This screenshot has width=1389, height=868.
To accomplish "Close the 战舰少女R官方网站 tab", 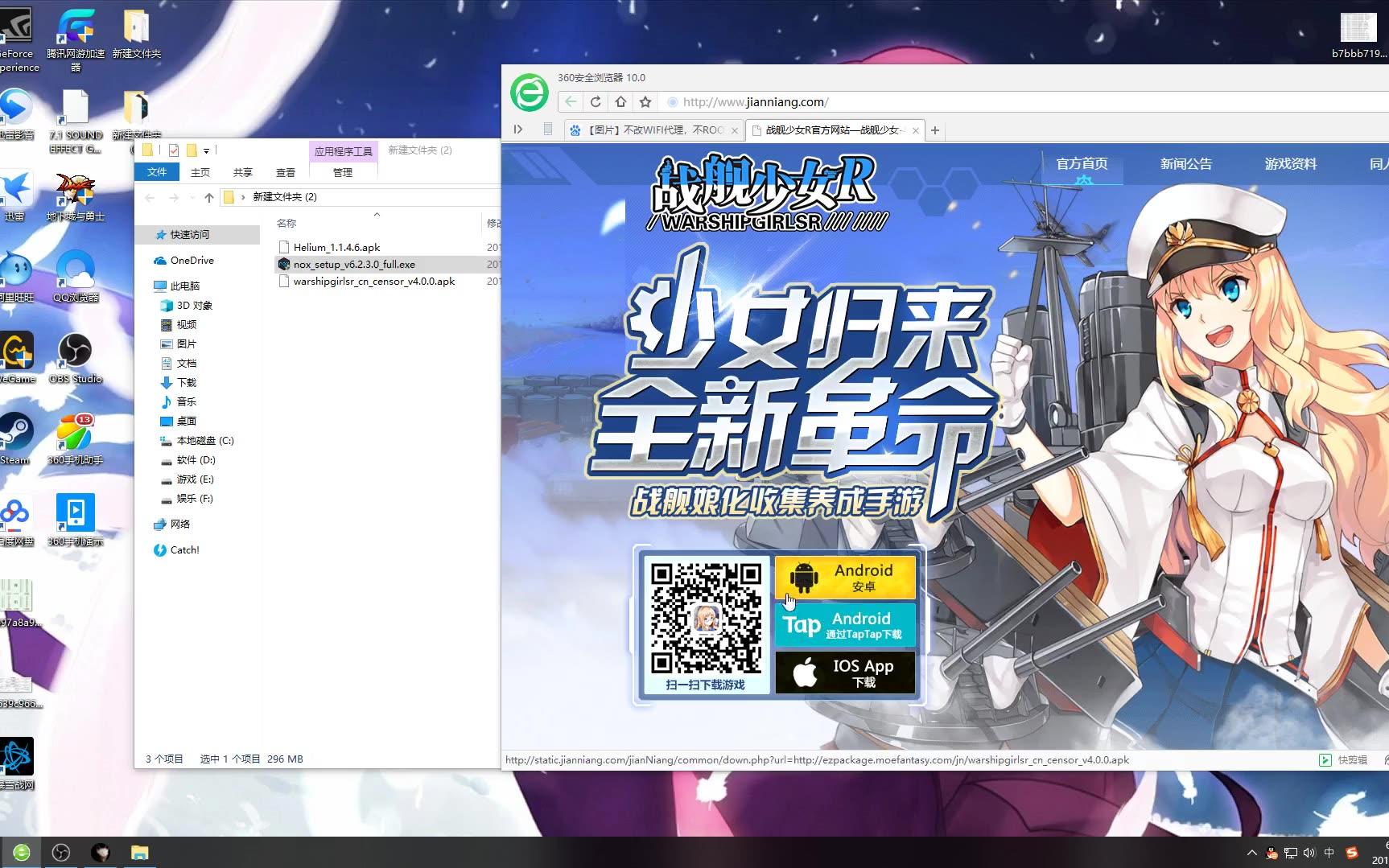I will (x=916, y=130).
